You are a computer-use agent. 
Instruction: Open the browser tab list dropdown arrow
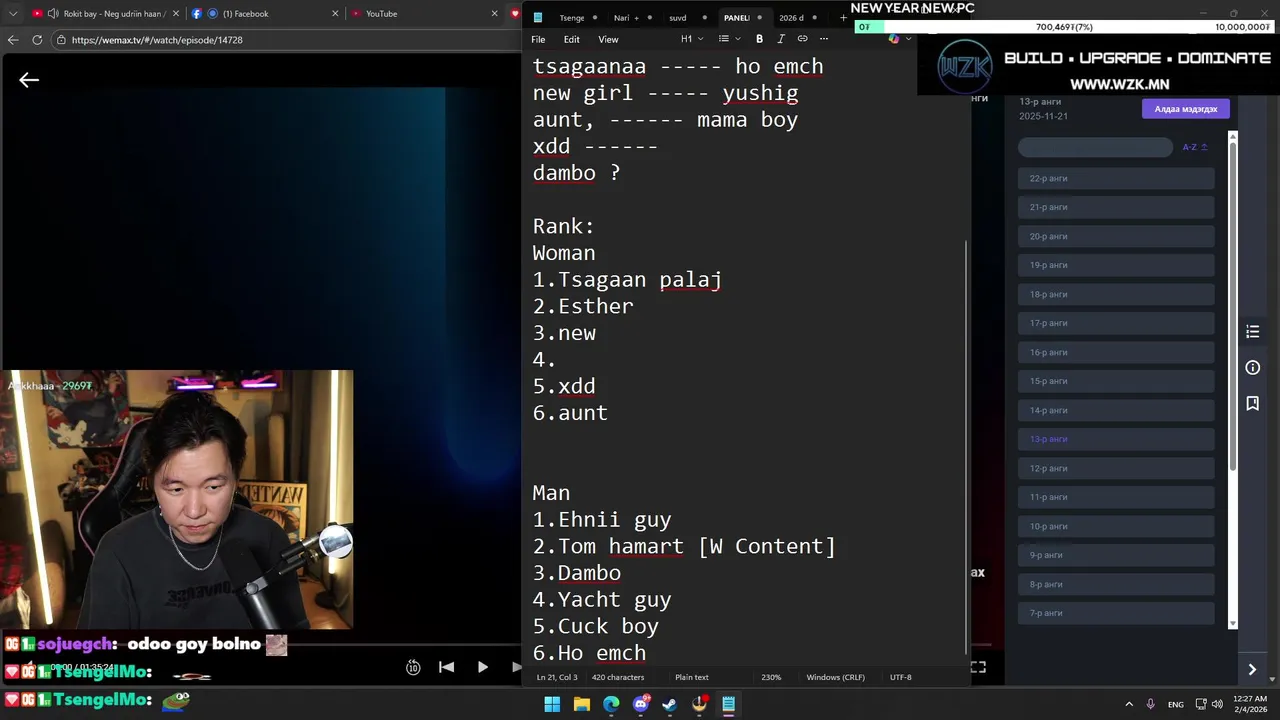(12, 14)
